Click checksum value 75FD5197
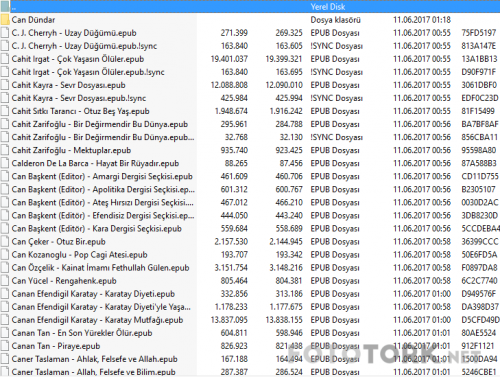 [x=479, y=33]
